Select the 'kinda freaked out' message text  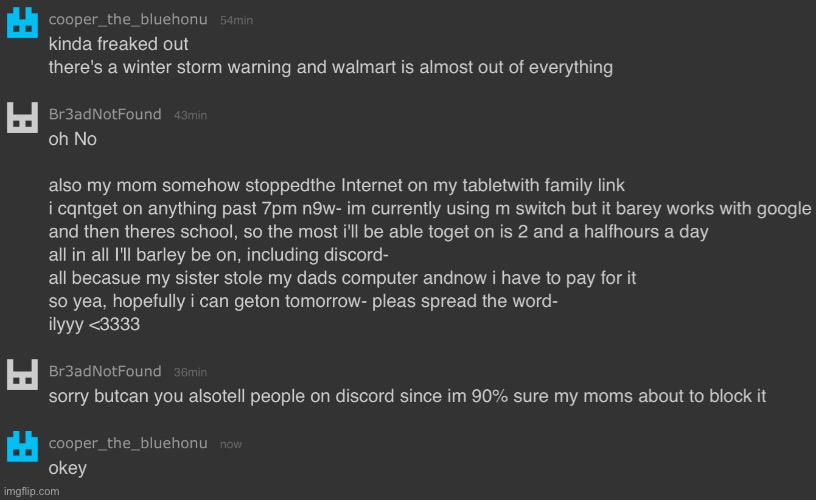[x=119, y=44]
